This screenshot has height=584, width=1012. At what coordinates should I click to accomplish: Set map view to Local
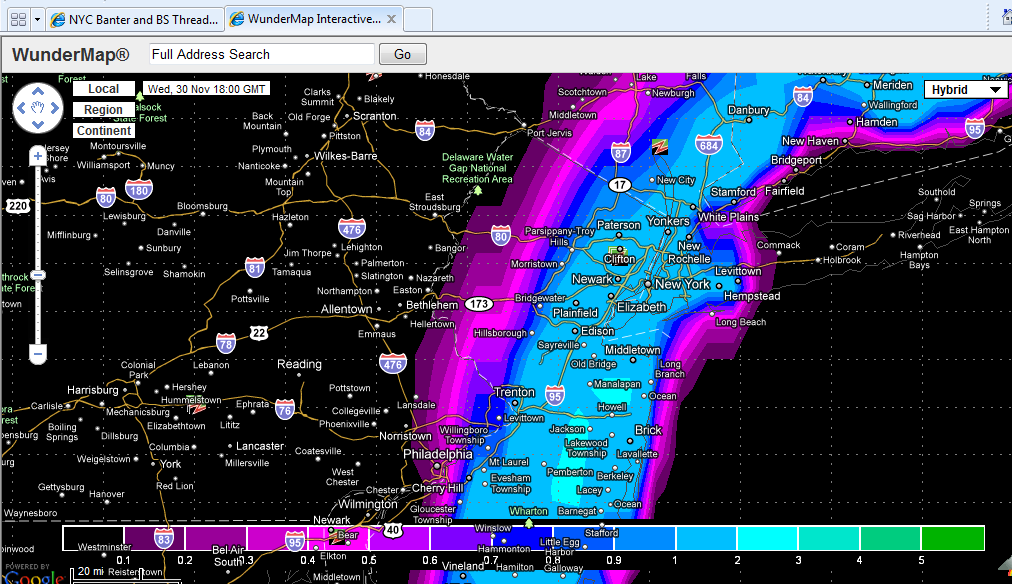click(104, 89)
